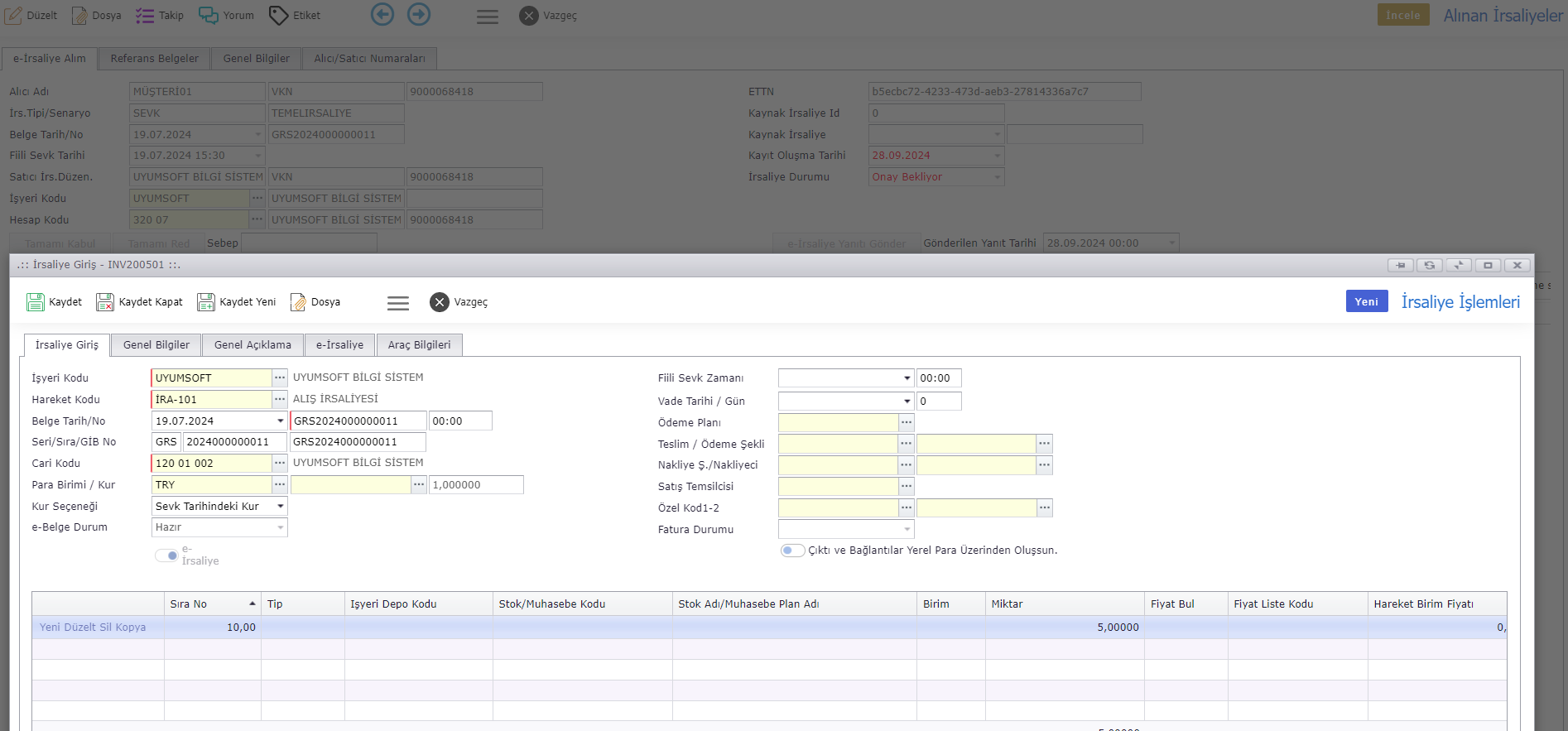Click Vazgeç cancel in İrsaliye Giriş window

tap(459, 302)
